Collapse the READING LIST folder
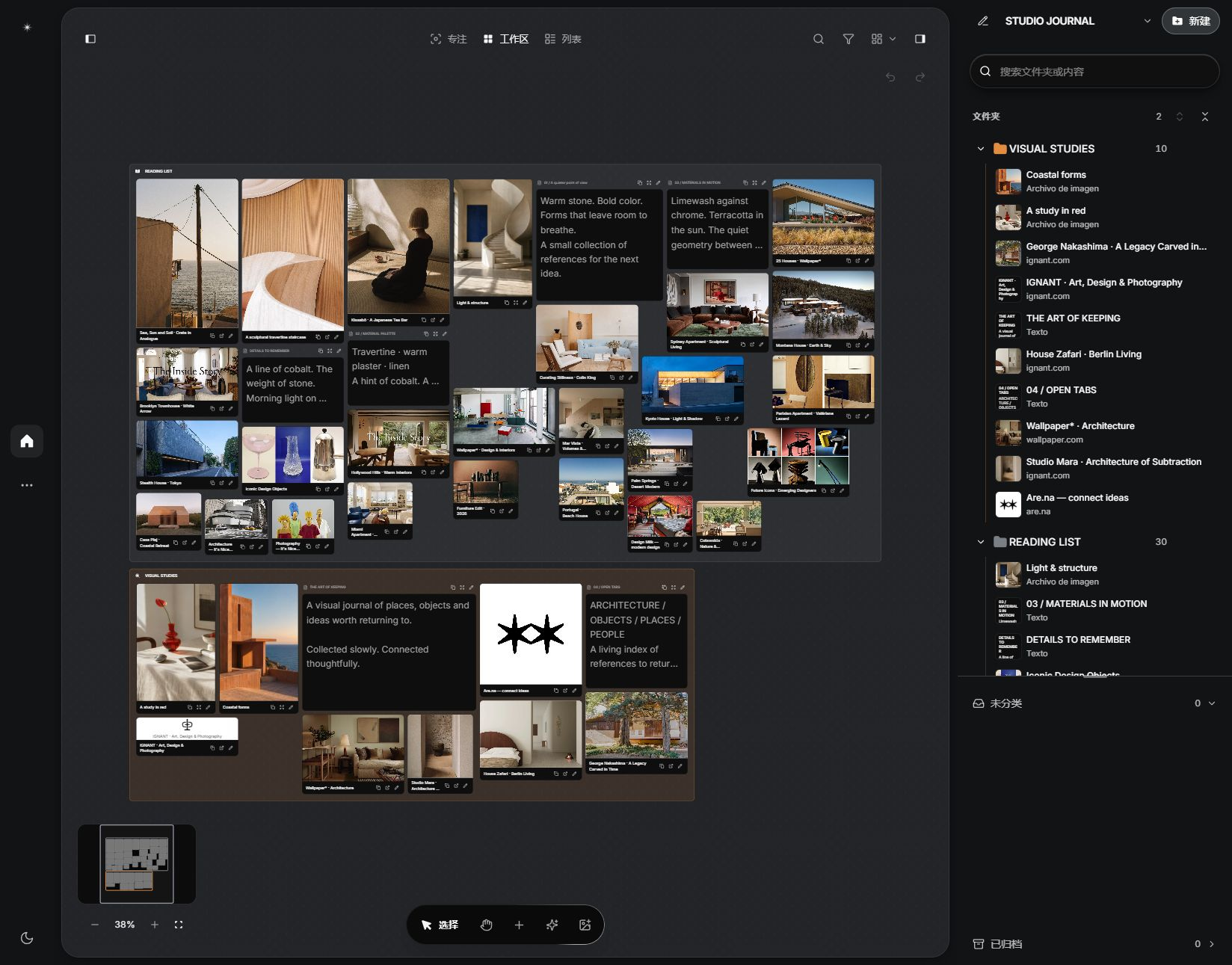This screenshot has width=1232, height=965. (981, 542)
